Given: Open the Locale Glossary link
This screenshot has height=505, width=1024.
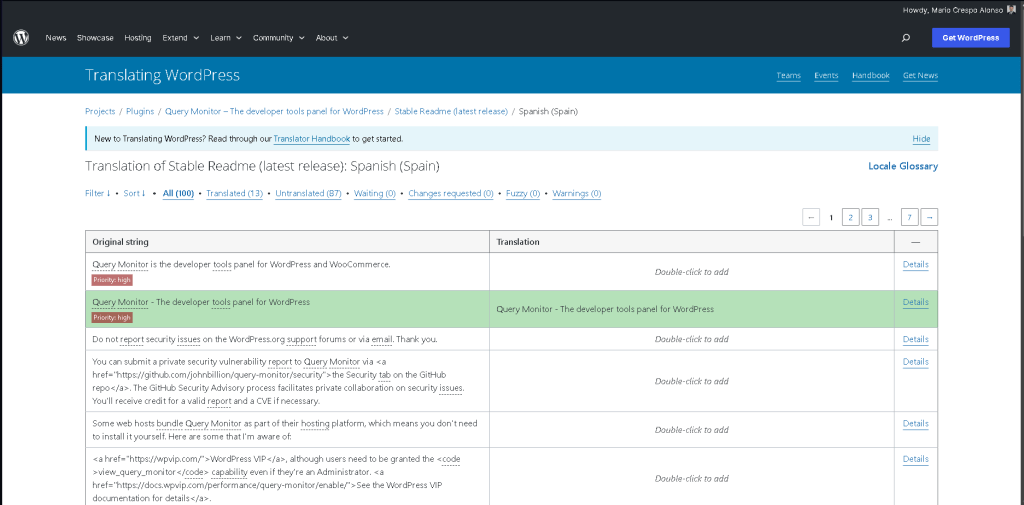Looking at the screenshot, I should [x=902, y=166].
